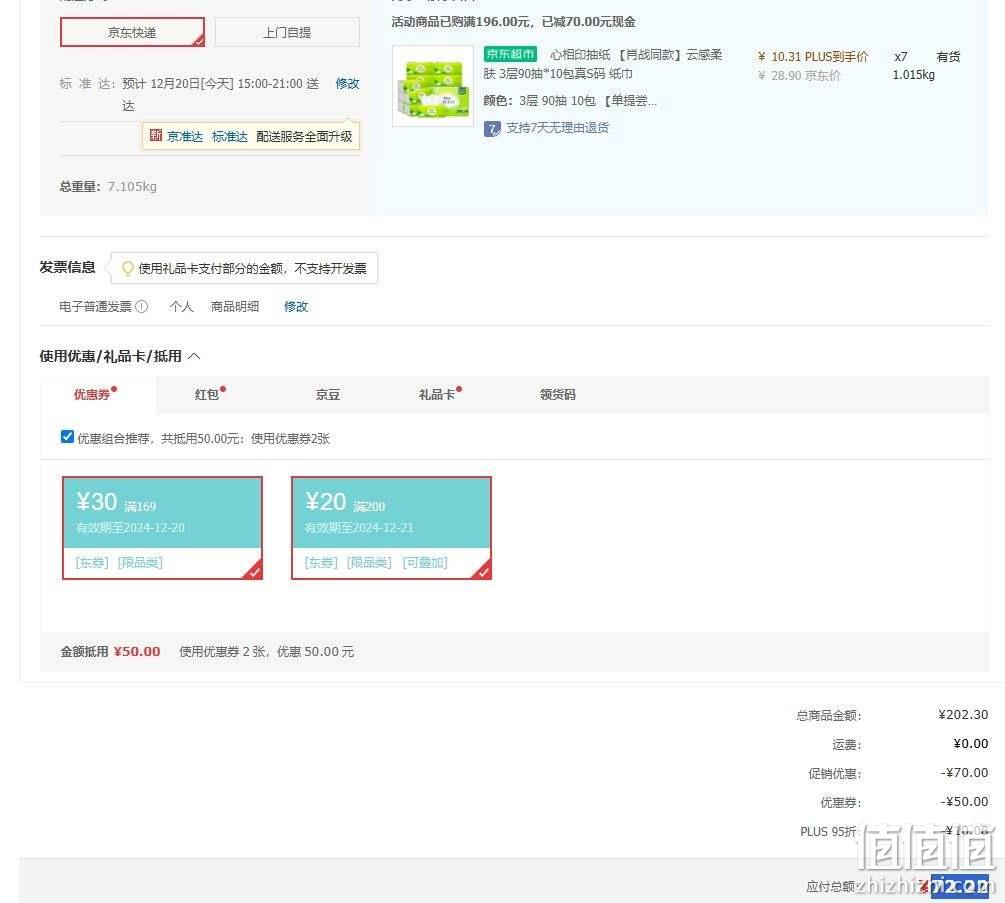
Task: Open 京准达 service link
Action: click(185, 137)
